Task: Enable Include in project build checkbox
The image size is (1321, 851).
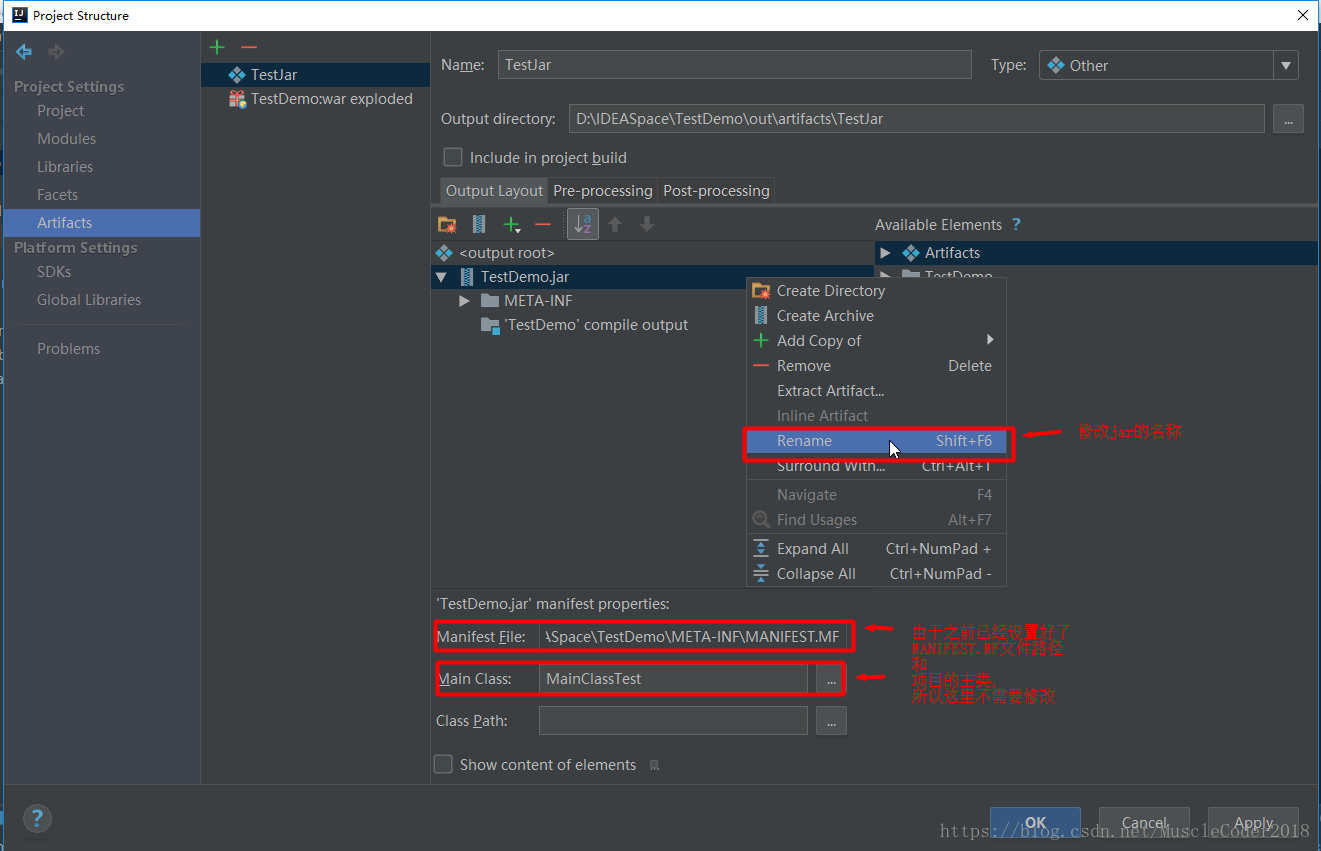Action: coord(453,158)
